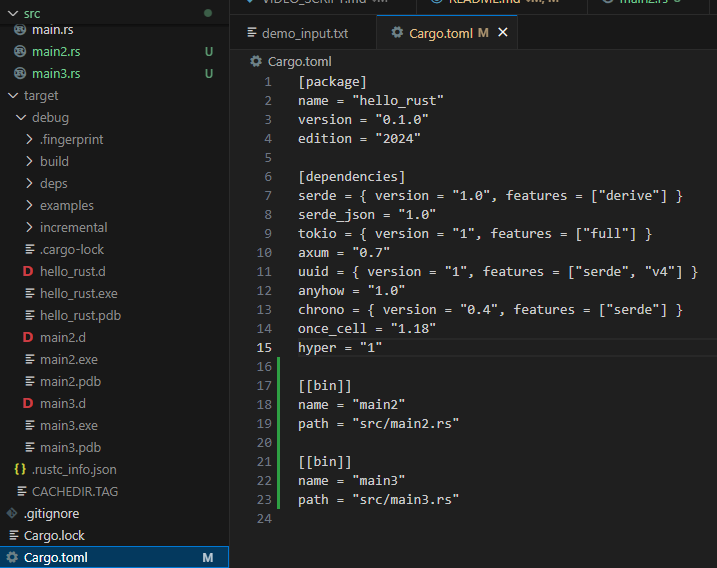Image resolution: width=717 pixels, height=568 pixels.
Task: Click line number 16 in the gutter
Action: click(265, 367)
